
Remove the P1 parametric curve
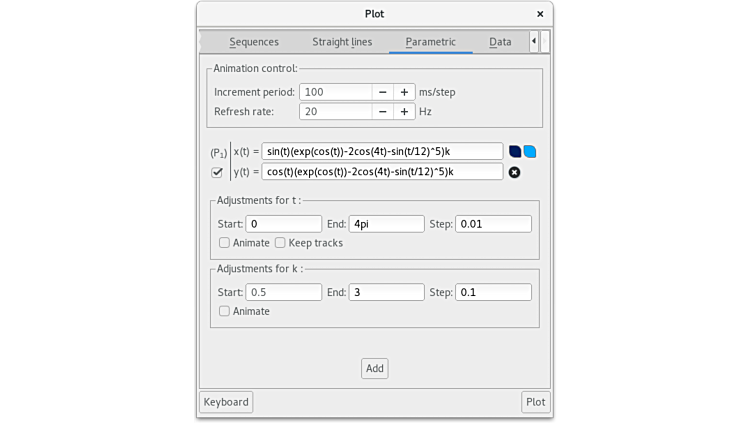coord(514,172)
